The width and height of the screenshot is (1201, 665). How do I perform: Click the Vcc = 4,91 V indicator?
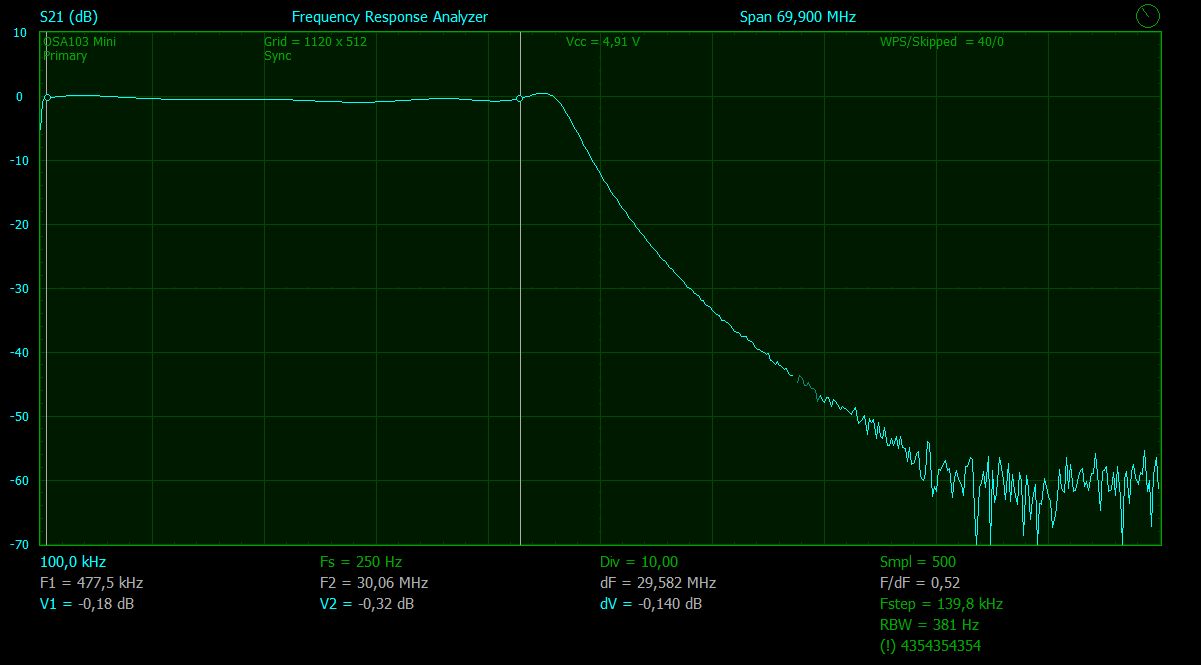pyautogui.click(x=602, y=42)
